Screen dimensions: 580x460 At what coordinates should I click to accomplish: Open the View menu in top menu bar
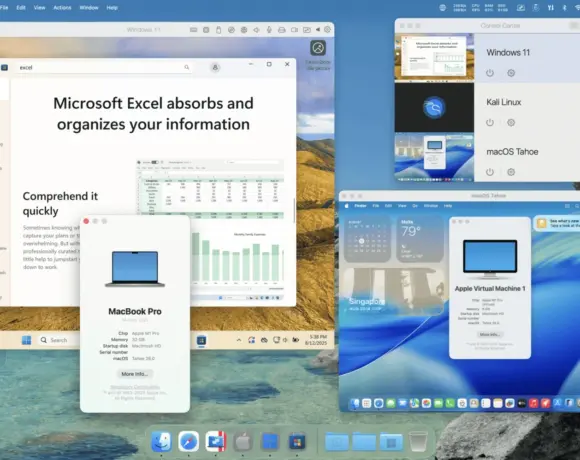[40, 7]
